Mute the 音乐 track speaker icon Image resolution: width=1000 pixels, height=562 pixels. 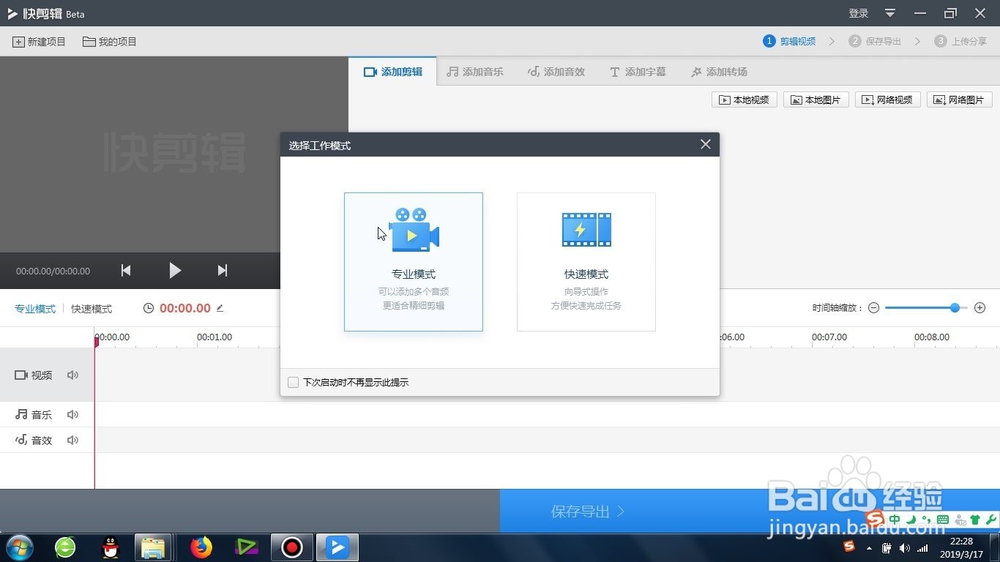73,415
